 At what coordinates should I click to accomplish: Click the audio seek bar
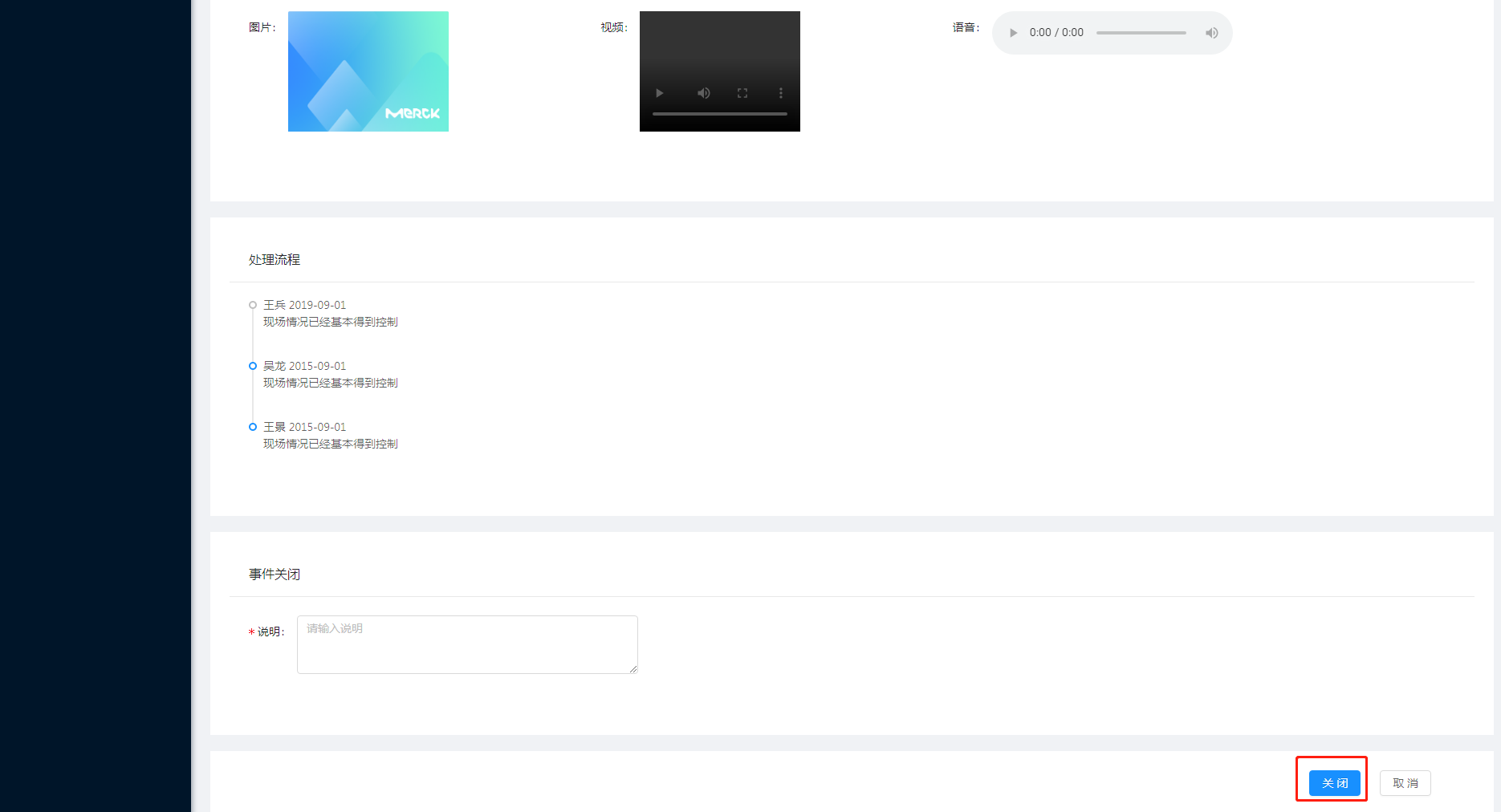click(1141, 33)
